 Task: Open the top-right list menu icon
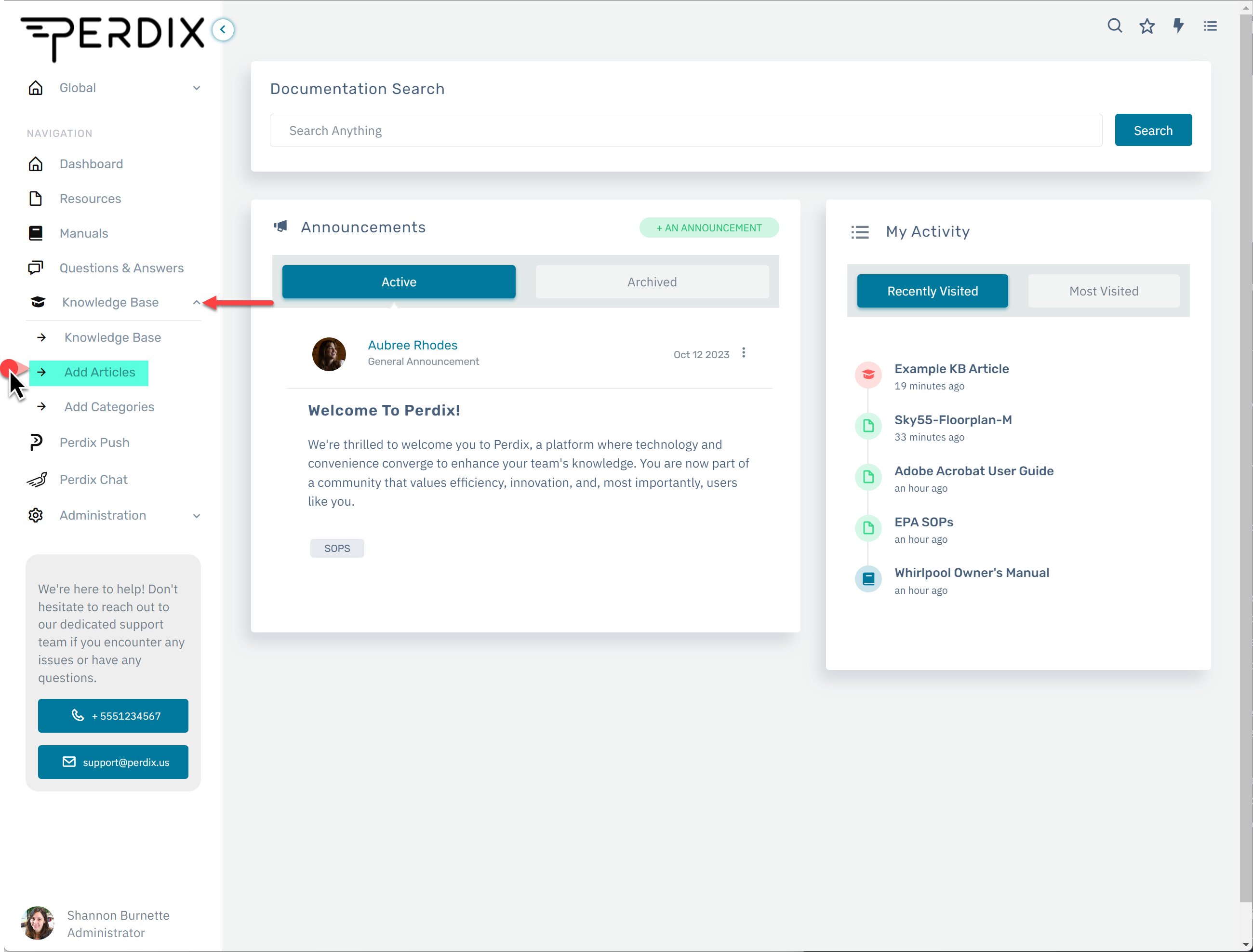(x=1211, y=26)
